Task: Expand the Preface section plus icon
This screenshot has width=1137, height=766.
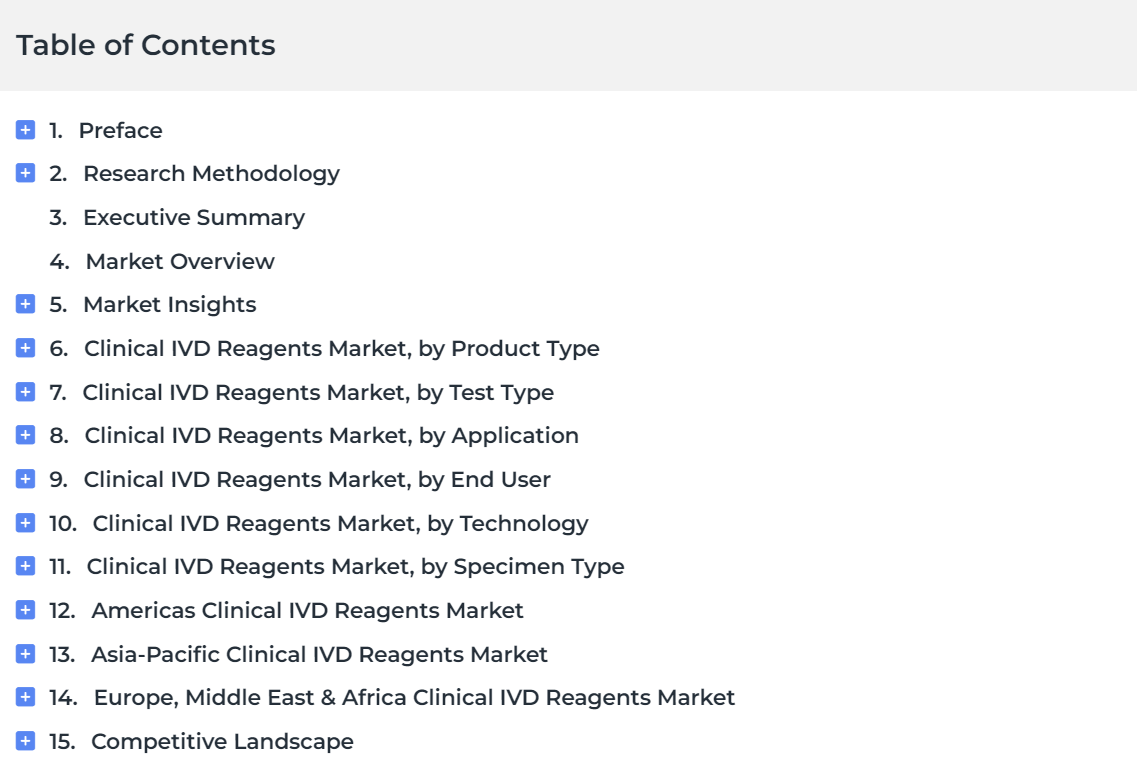Action: click(25, 130)
